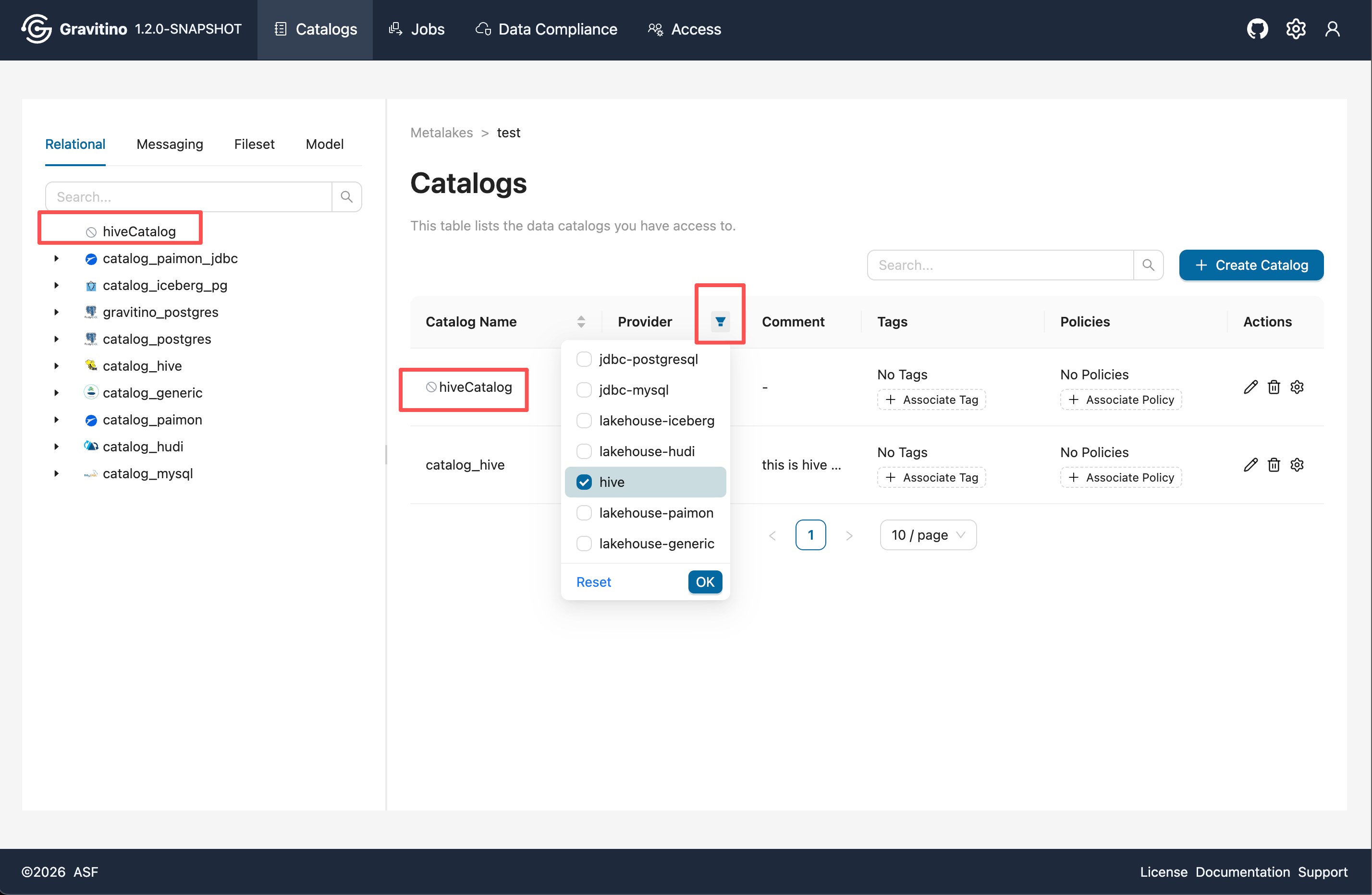Open the Documentation link in footer
Image resolution: width=1372 pixels, height=895 pixels.
click(x=1243, y=871)
